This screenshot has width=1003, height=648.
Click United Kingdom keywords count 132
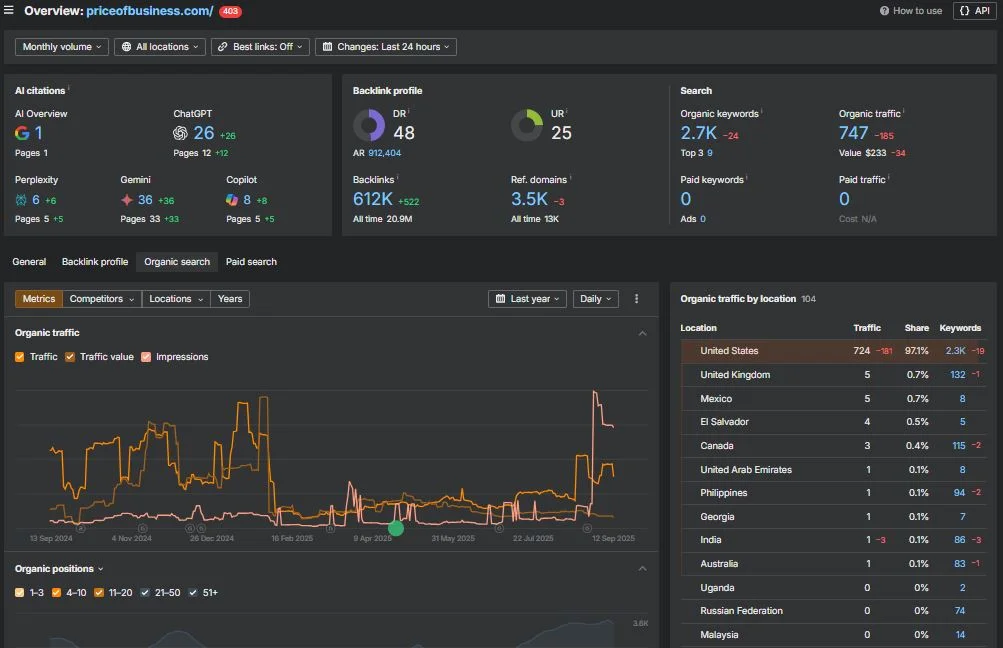(958, 375)
